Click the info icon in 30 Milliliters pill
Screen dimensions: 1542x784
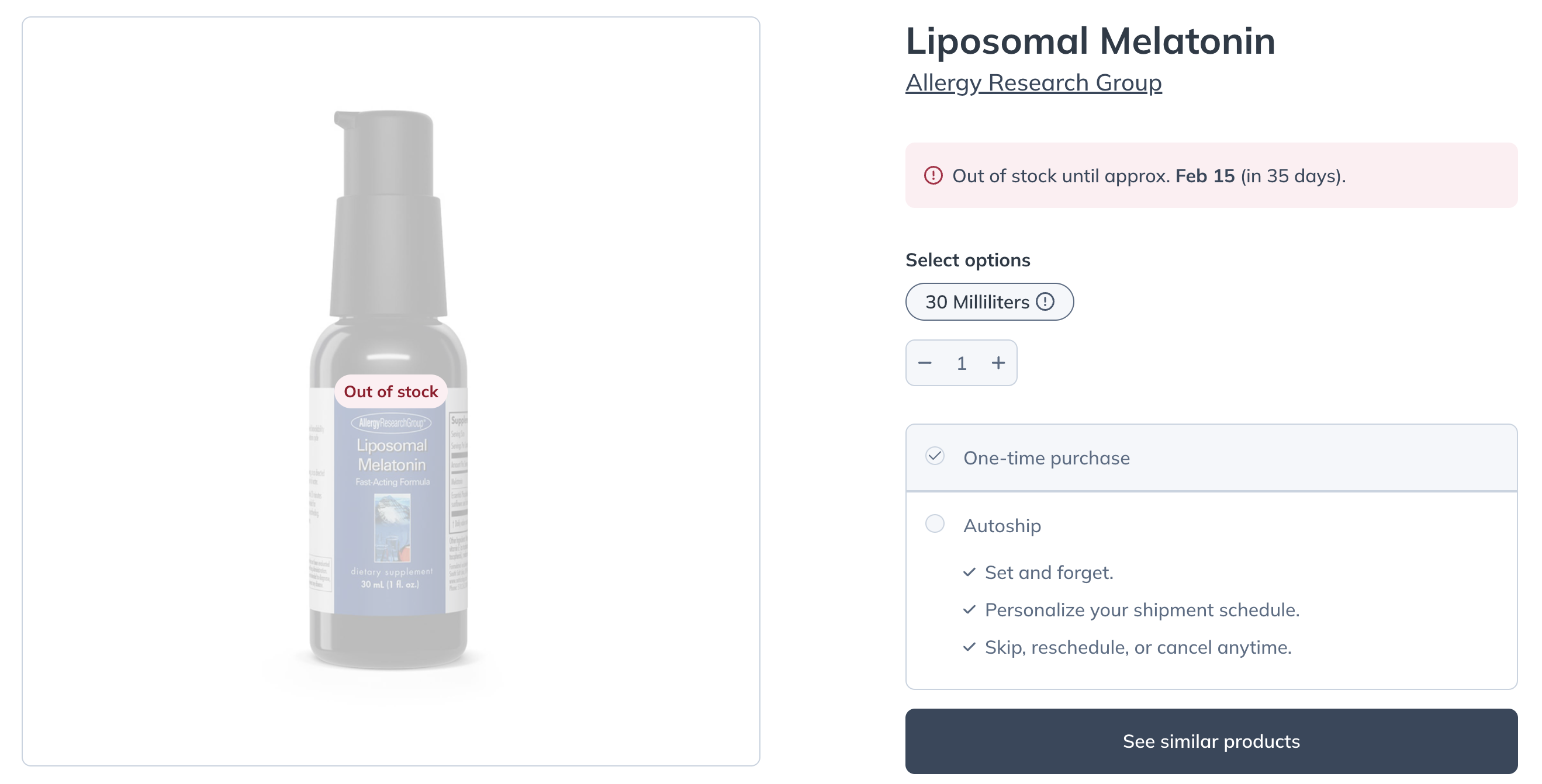[1045, 301]
